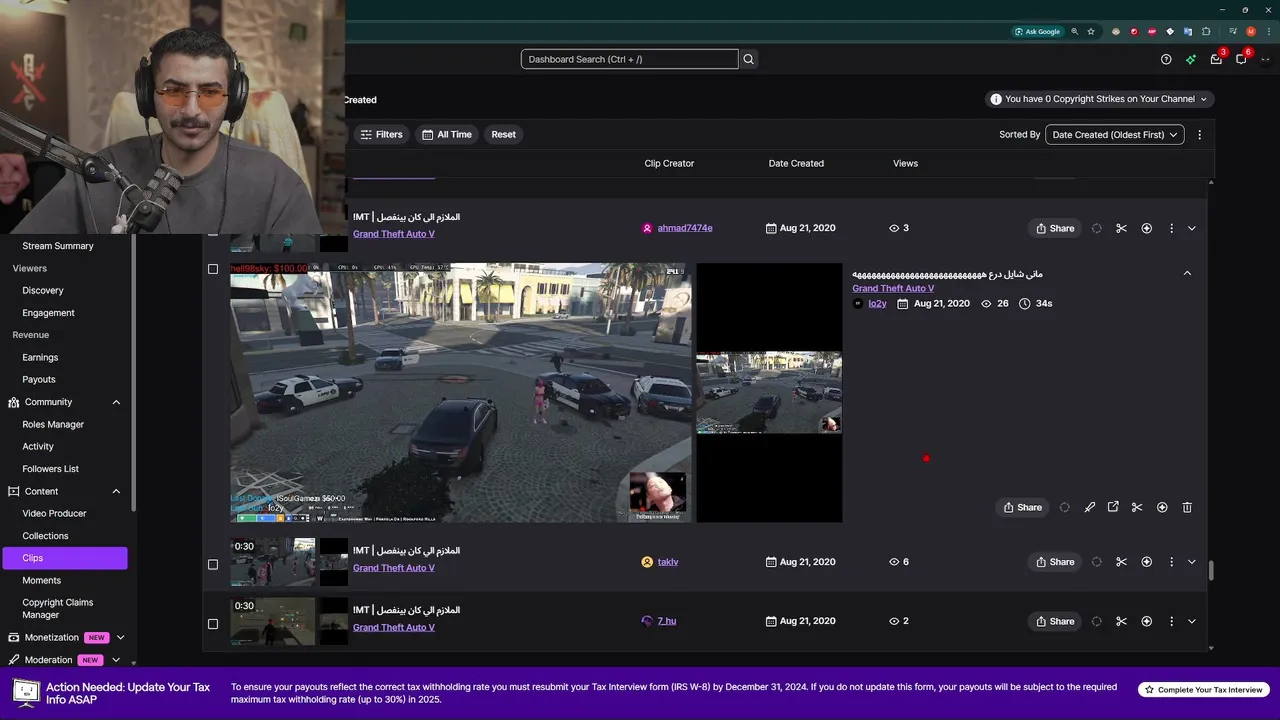The width and height of the screenshot is (1280, 720).
Task: Open the Chrome profile avatar M
Action: [1251, 31]
